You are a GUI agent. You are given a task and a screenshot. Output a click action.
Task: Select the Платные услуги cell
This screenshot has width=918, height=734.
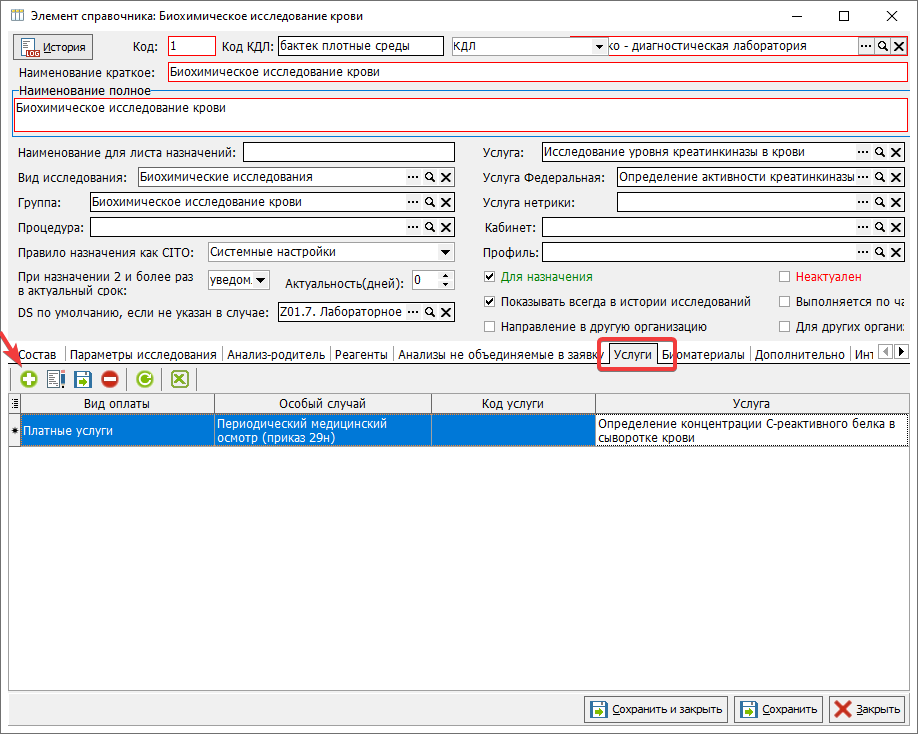click(x=118, y=431)
